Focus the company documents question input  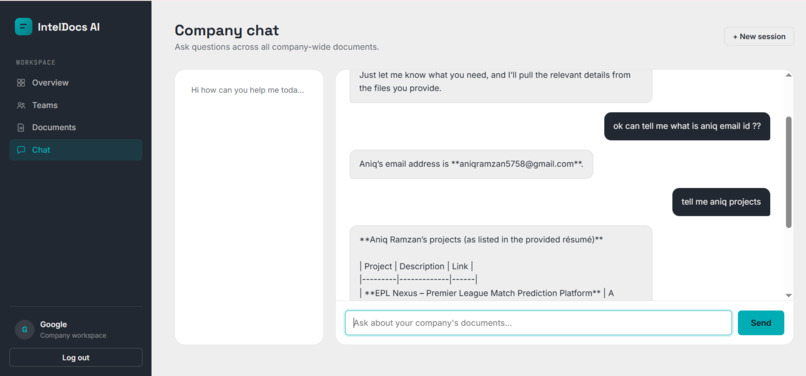[x=538, y=323]
